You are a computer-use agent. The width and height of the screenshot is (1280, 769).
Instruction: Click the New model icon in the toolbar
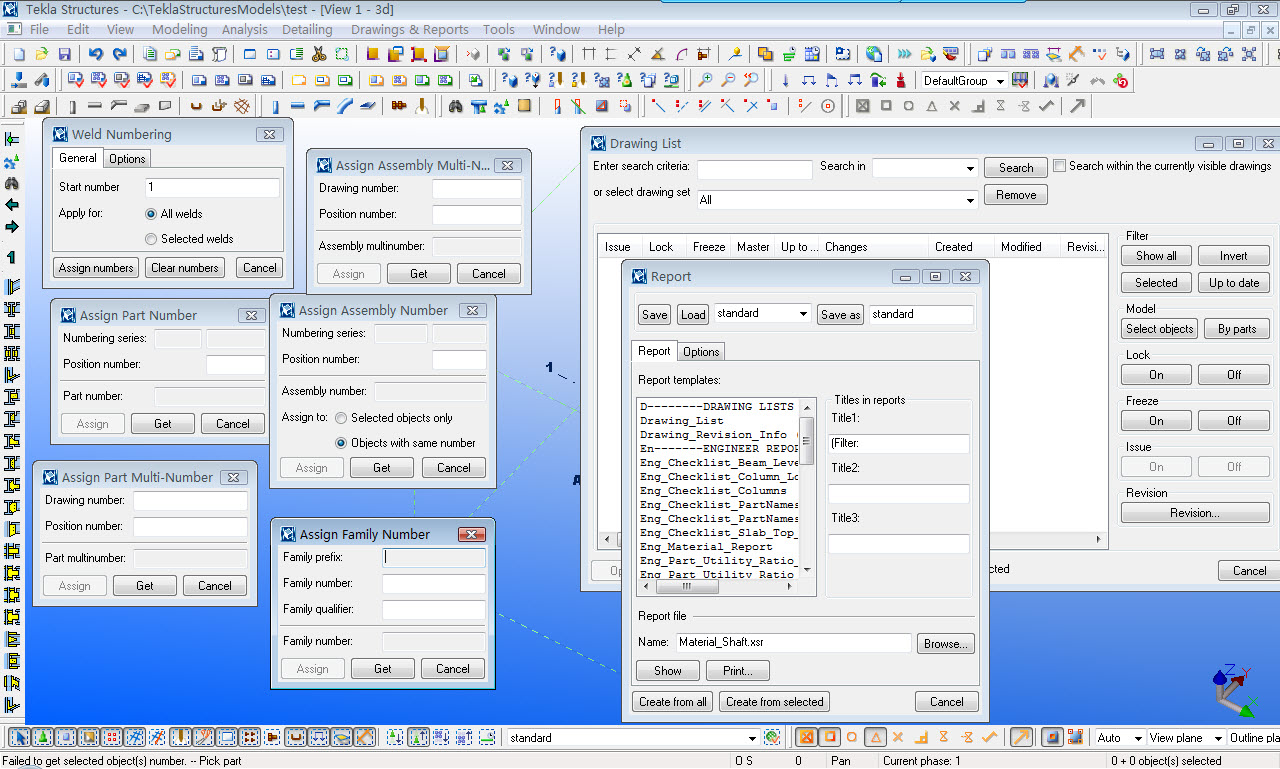coord(18,54)
